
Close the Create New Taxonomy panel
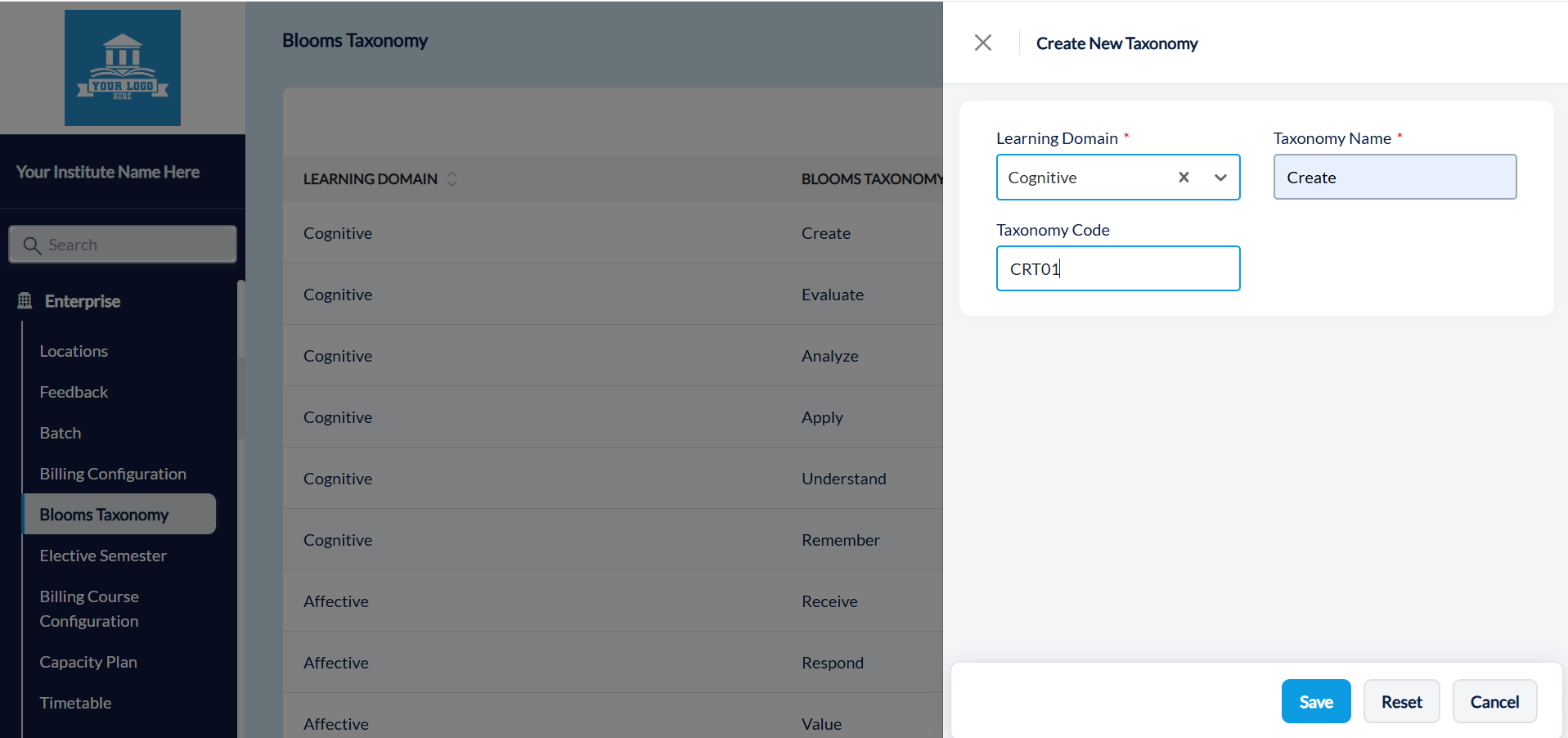click(x=982, y=42)
